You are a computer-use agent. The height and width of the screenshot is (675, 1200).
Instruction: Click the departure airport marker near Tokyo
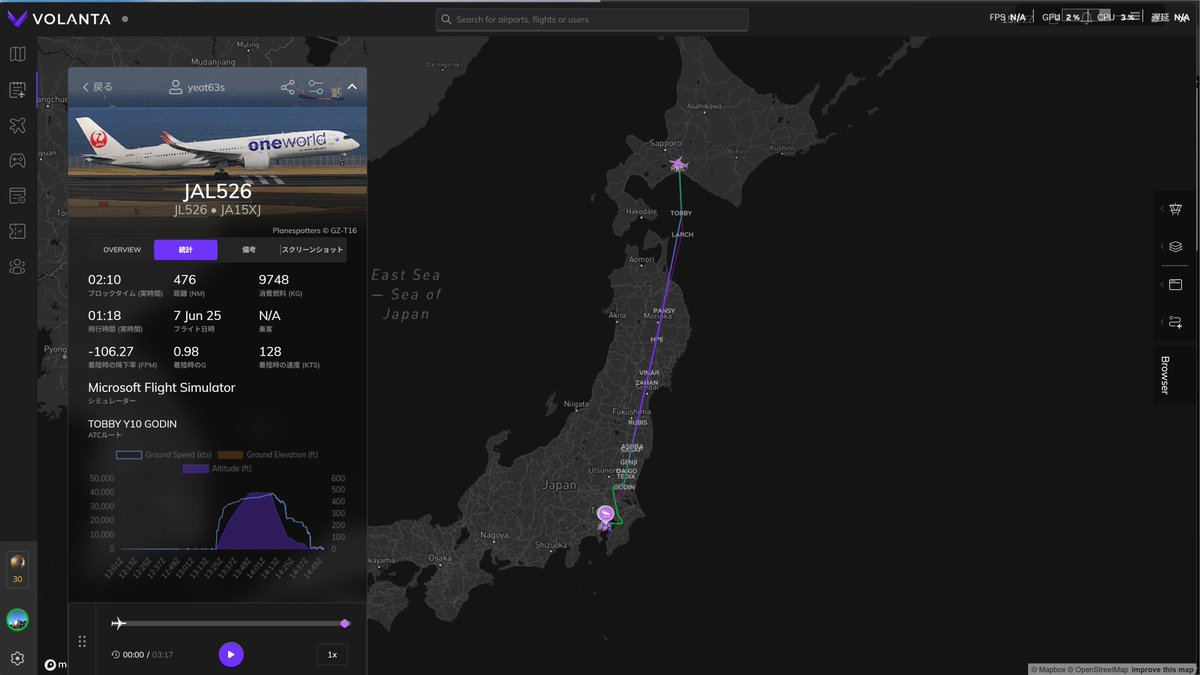(x=605, y=514)
